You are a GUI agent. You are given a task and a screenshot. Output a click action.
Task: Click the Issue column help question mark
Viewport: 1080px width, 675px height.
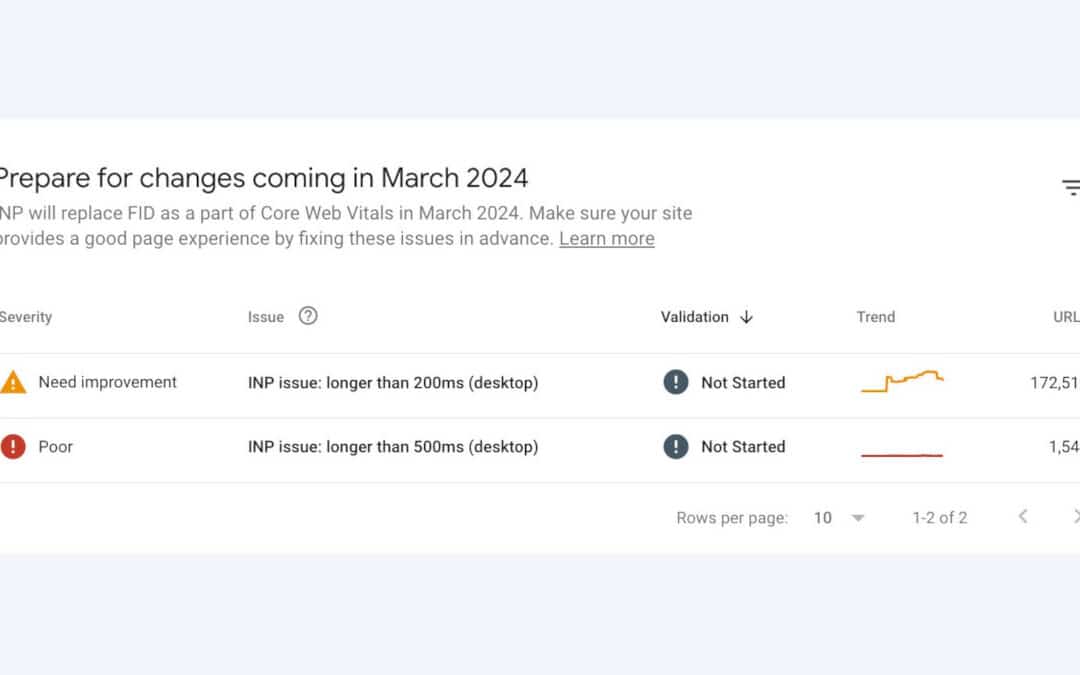(308, 315)
